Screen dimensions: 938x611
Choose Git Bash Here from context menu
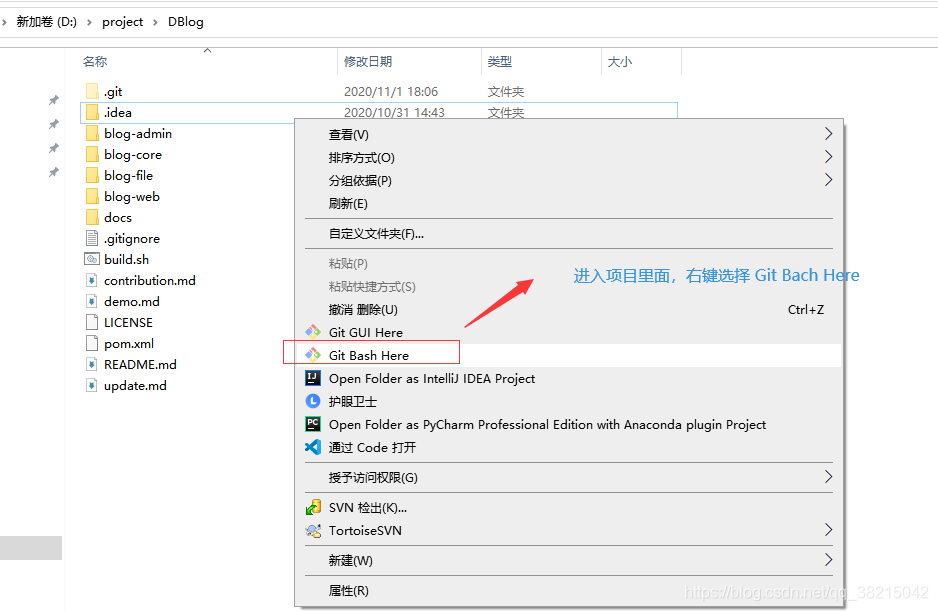coord(568,355)
